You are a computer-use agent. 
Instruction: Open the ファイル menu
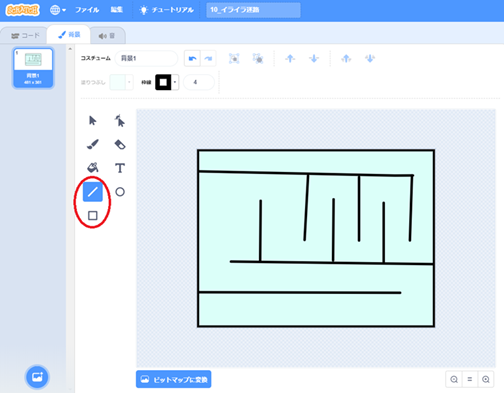point(87,10)
